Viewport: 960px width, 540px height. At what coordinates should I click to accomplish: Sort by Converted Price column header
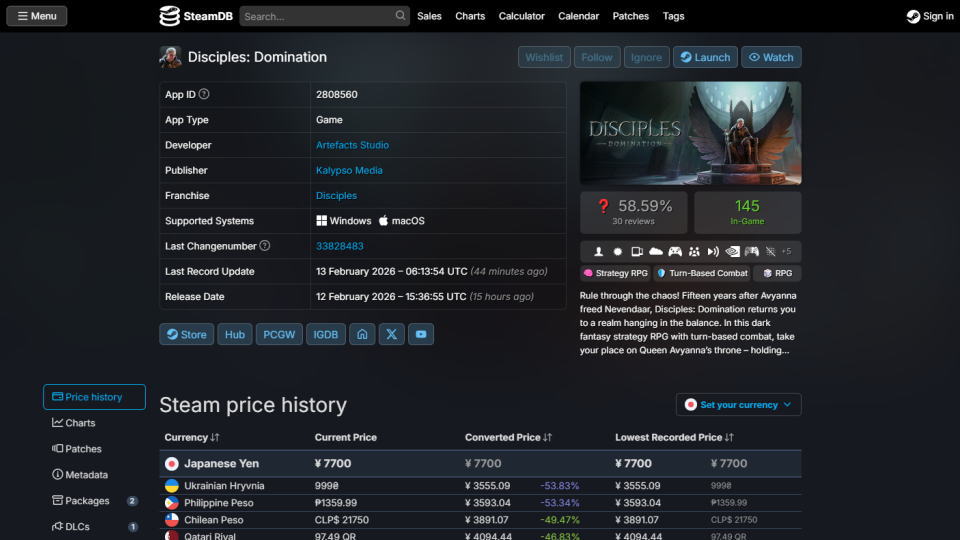click(508, 437)
